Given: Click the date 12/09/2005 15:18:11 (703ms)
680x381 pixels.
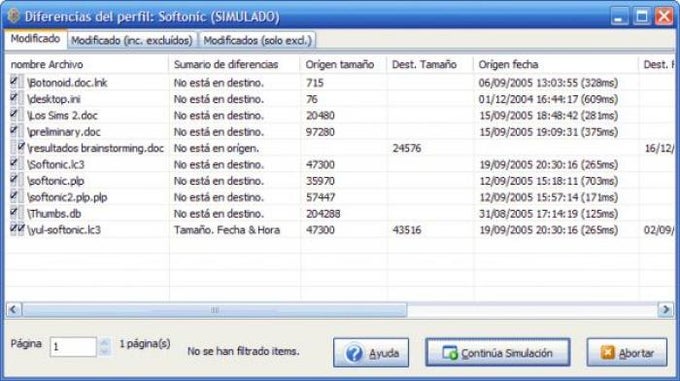Looking at the screenshot, I should 549,181.
